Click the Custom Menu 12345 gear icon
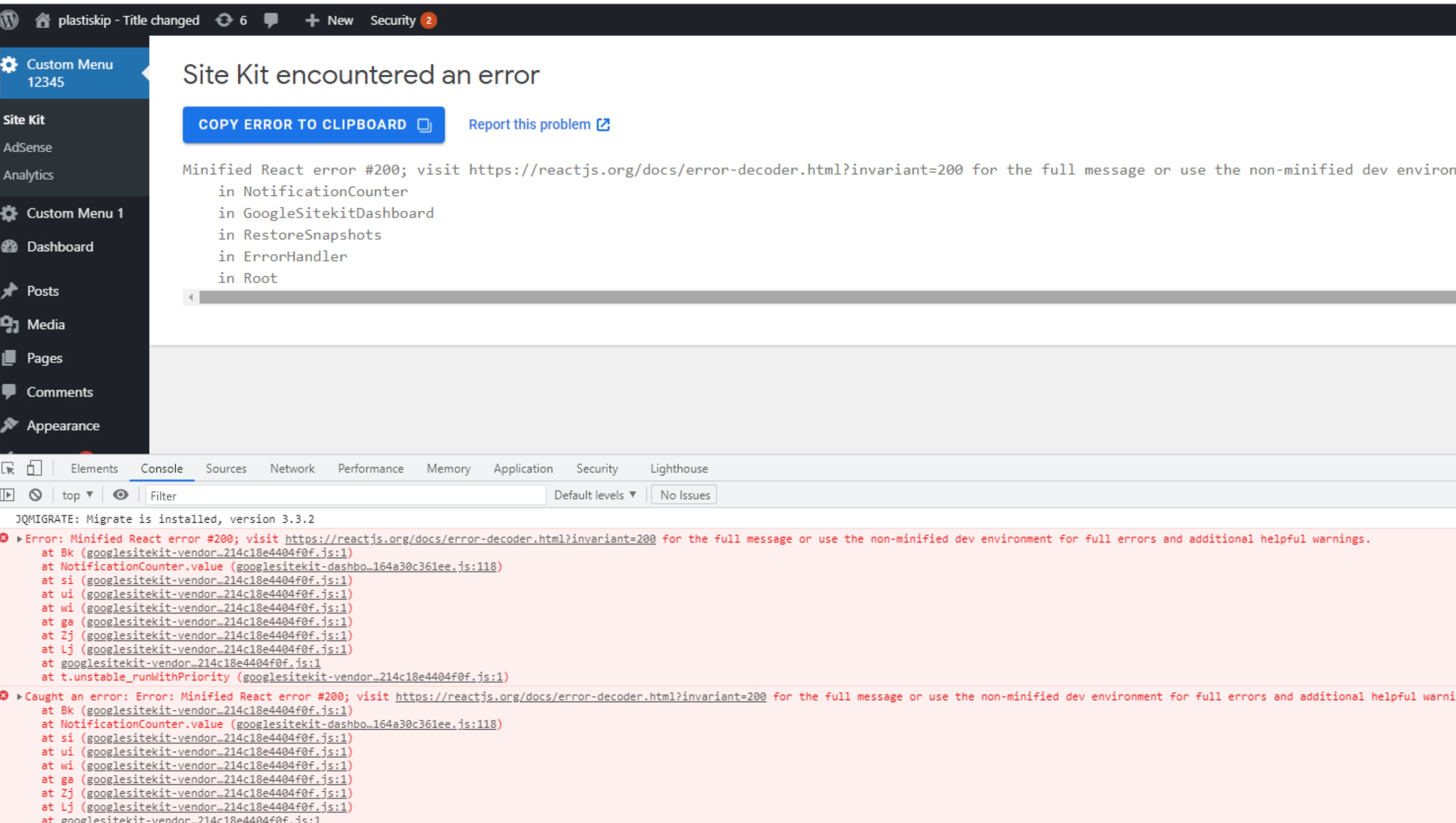Viewport: 1456px width, 823px height. [9, 65]
